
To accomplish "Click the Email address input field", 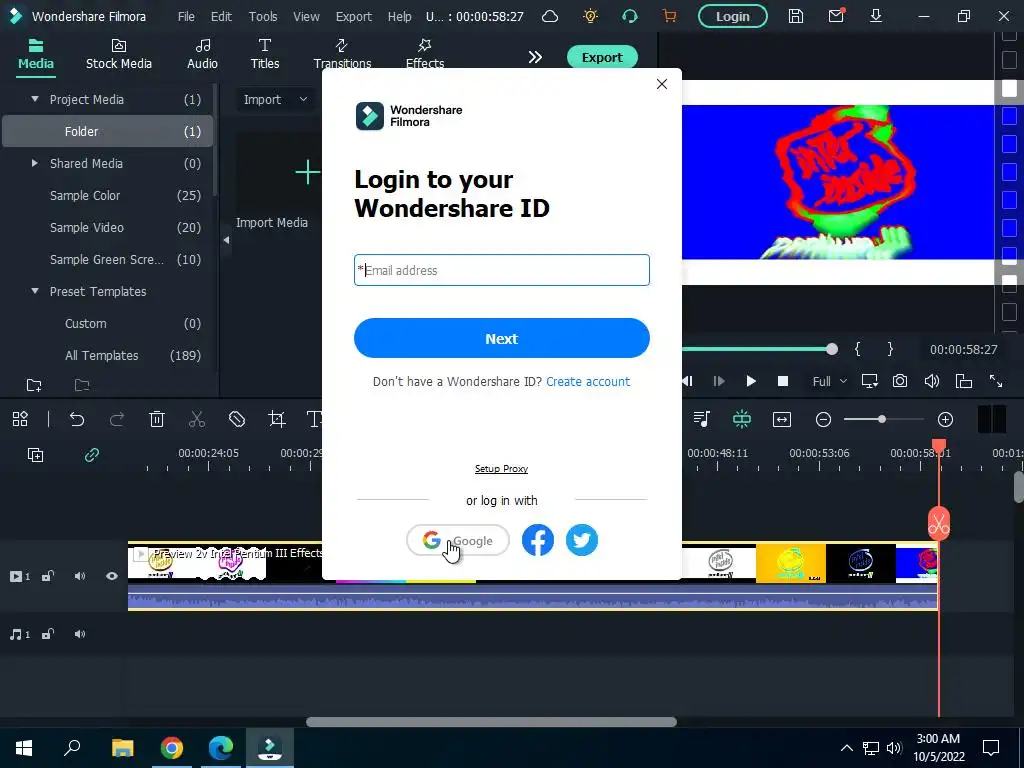I will [502, 270].
